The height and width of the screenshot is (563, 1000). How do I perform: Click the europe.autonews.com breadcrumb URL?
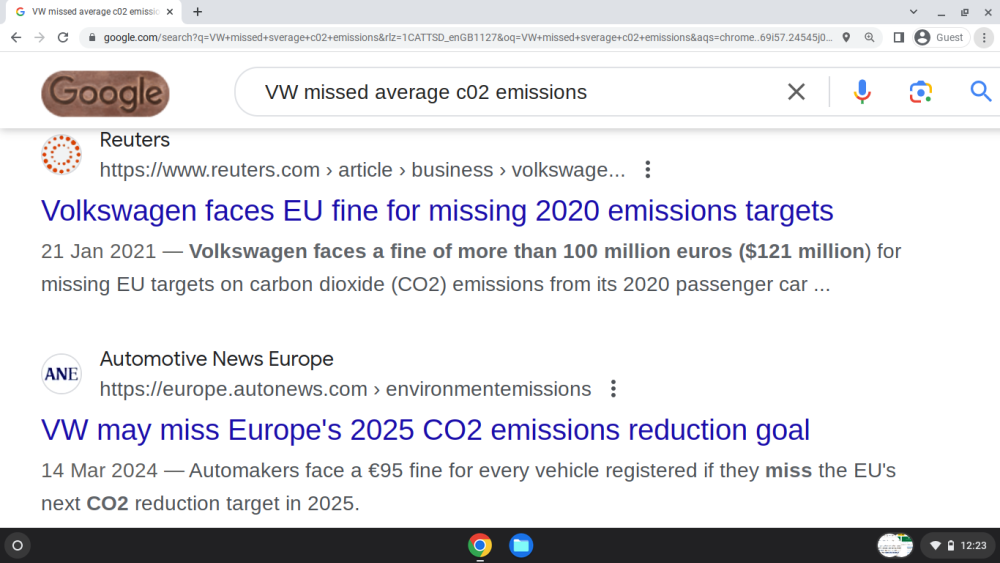(345, 389)
